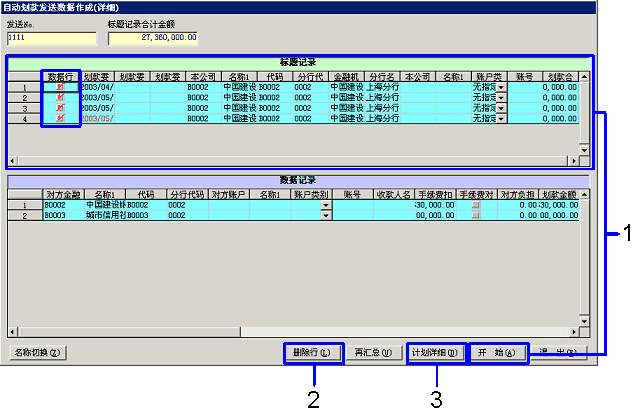Expand 账户类别 dropdown in data row 2

325,215
